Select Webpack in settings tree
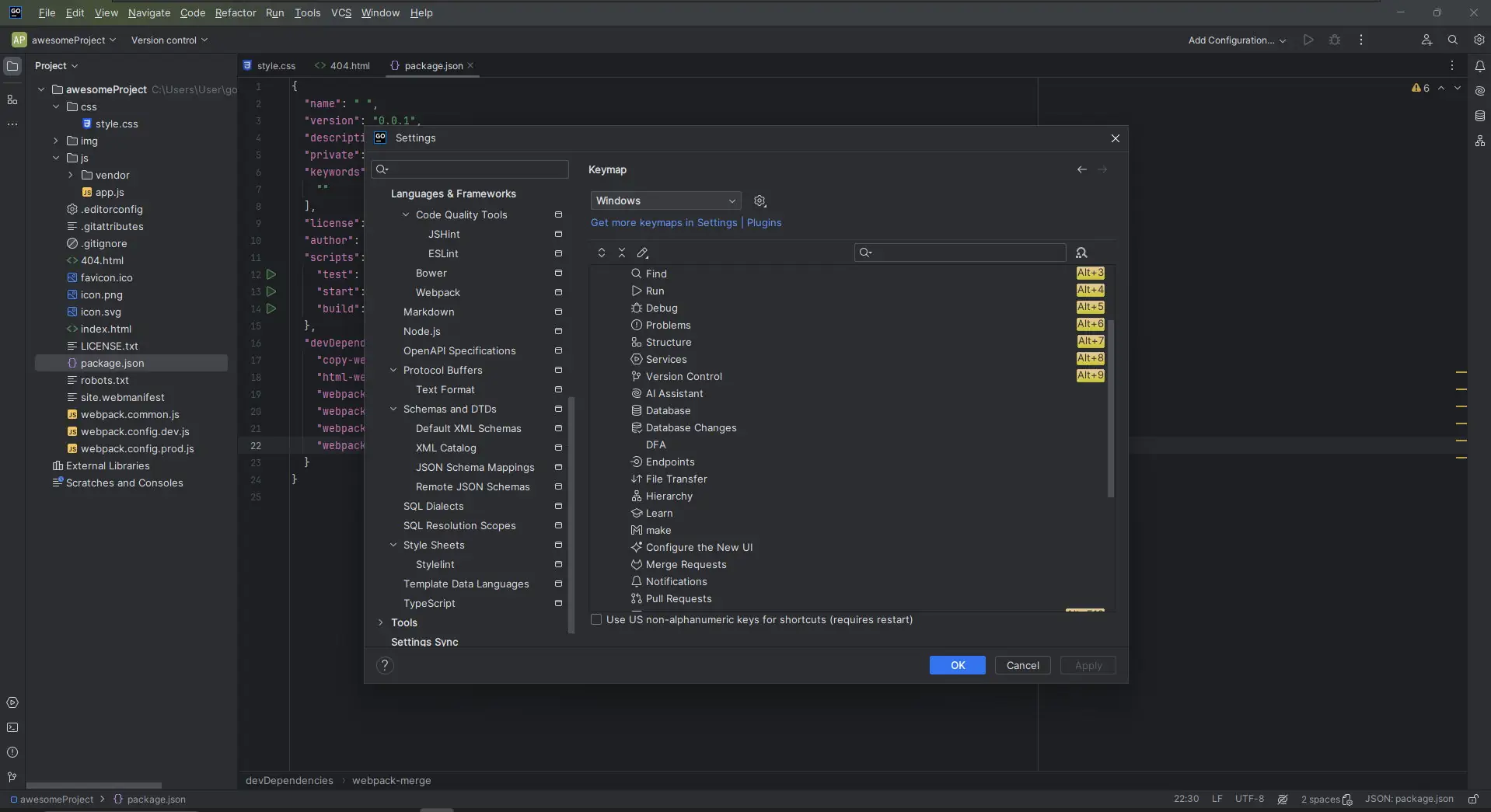This screenshot has width=1491, height=812. point(438,293)
